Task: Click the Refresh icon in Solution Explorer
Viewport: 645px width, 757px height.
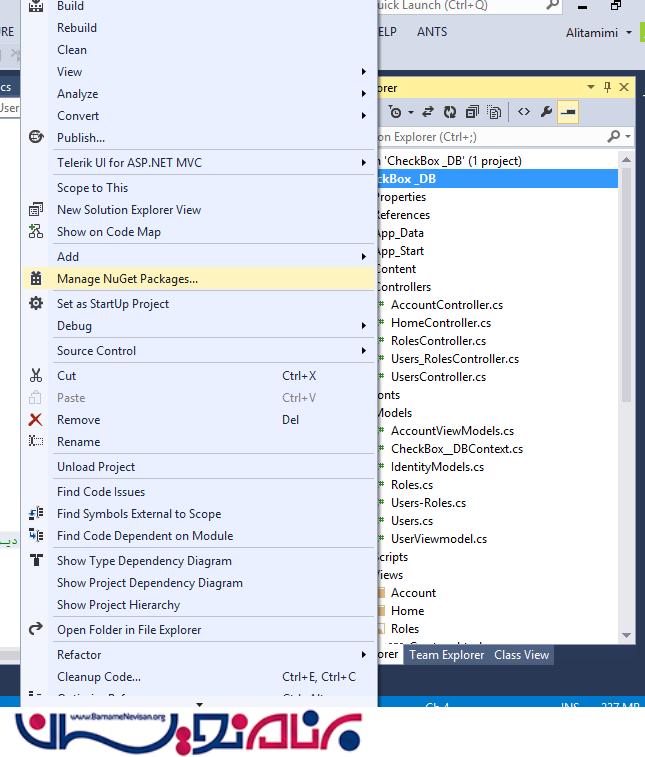Action: tap(450, 112)
